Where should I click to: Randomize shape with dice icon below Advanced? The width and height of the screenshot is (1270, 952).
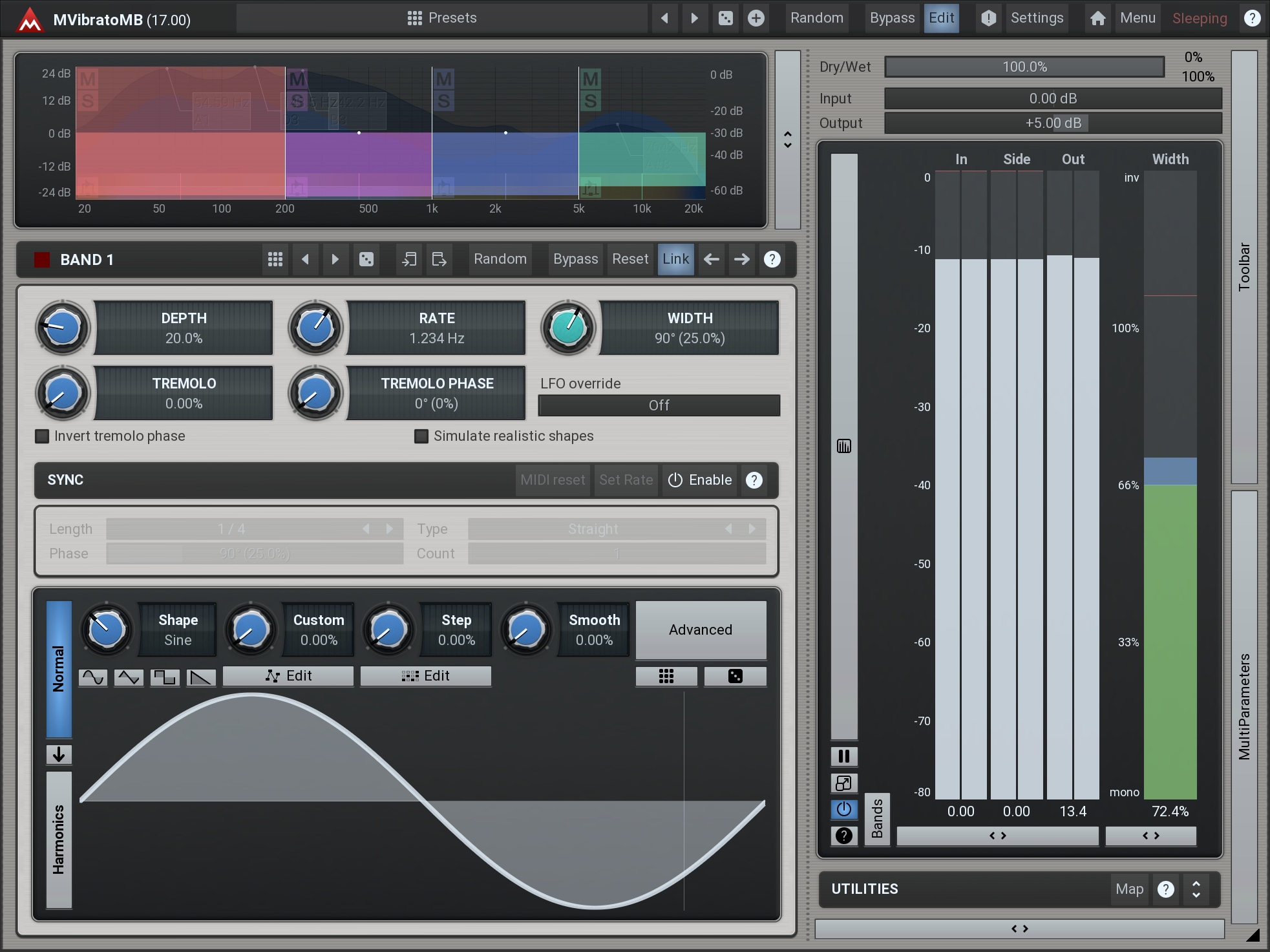(735, 676)
